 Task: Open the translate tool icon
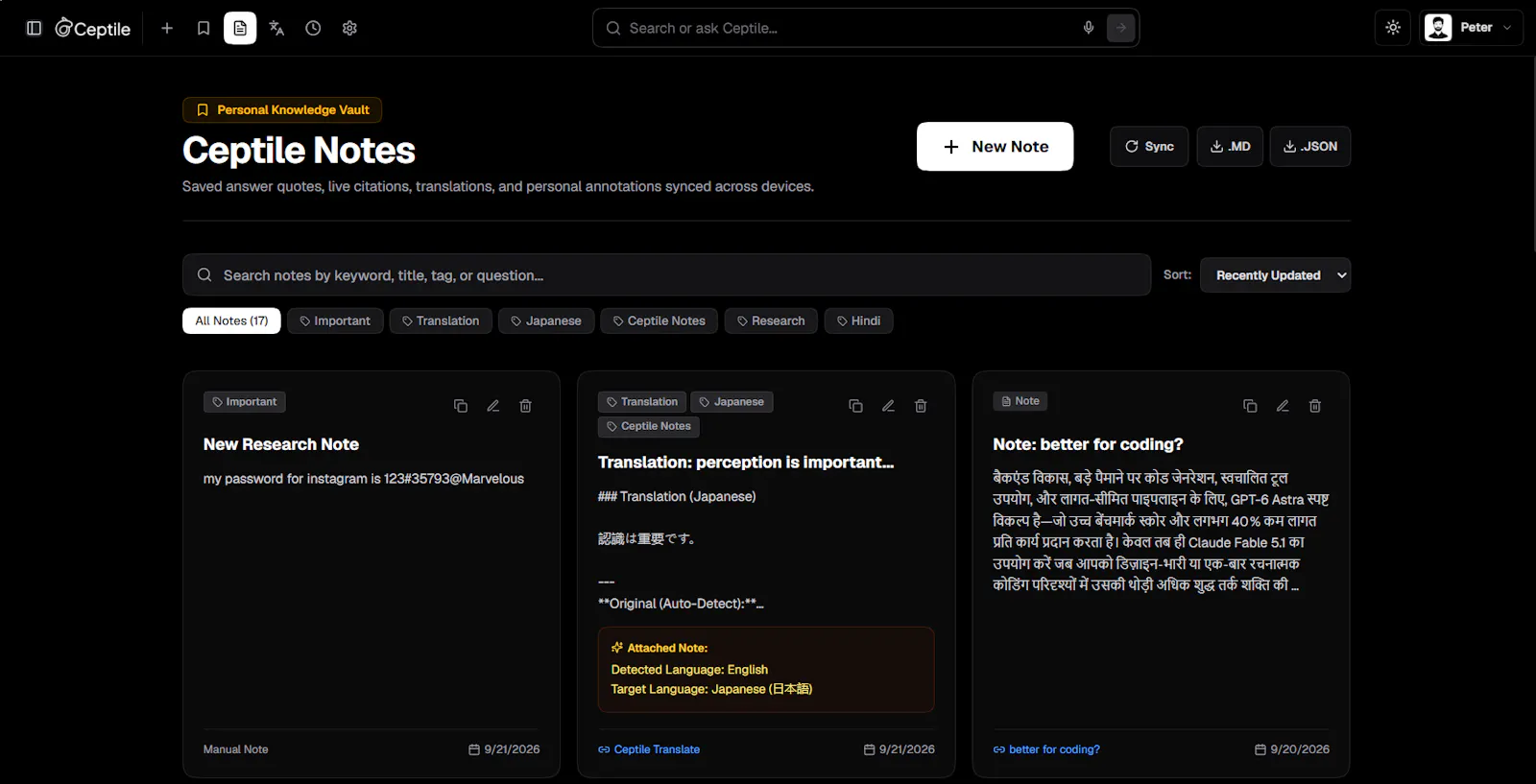[276, 28]
